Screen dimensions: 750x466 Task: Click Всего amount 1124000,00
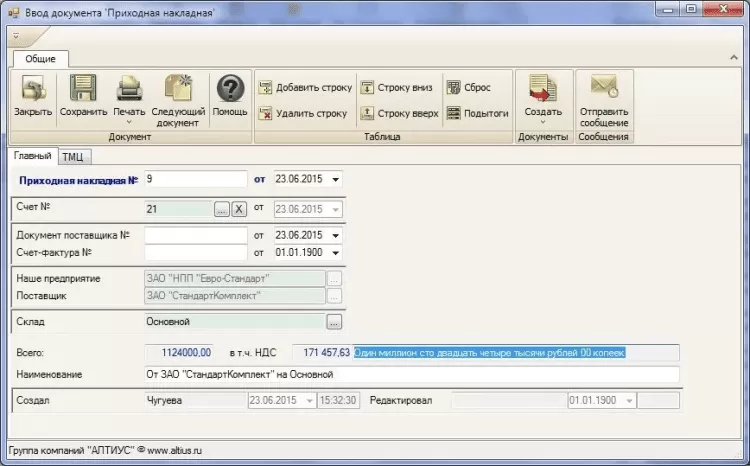[179, 353]
